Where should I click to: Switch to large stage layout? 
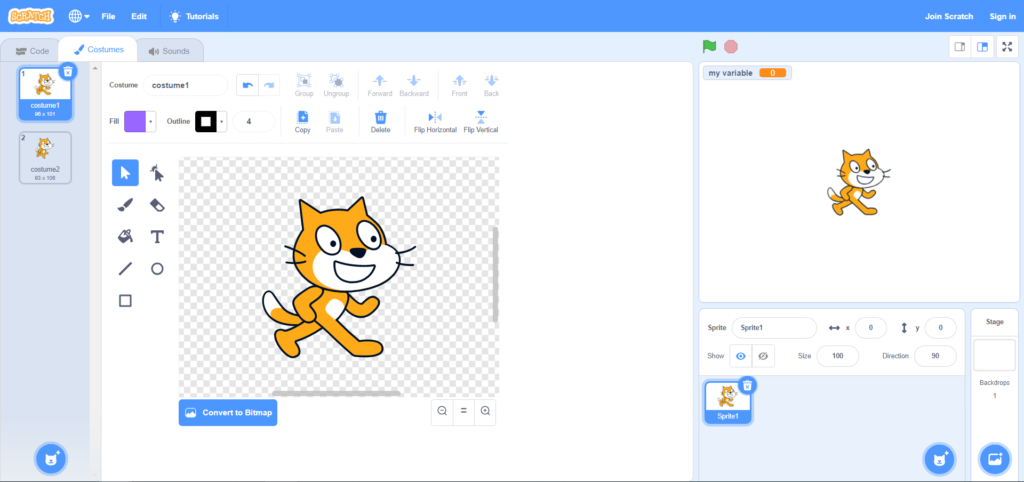point(982,46)
